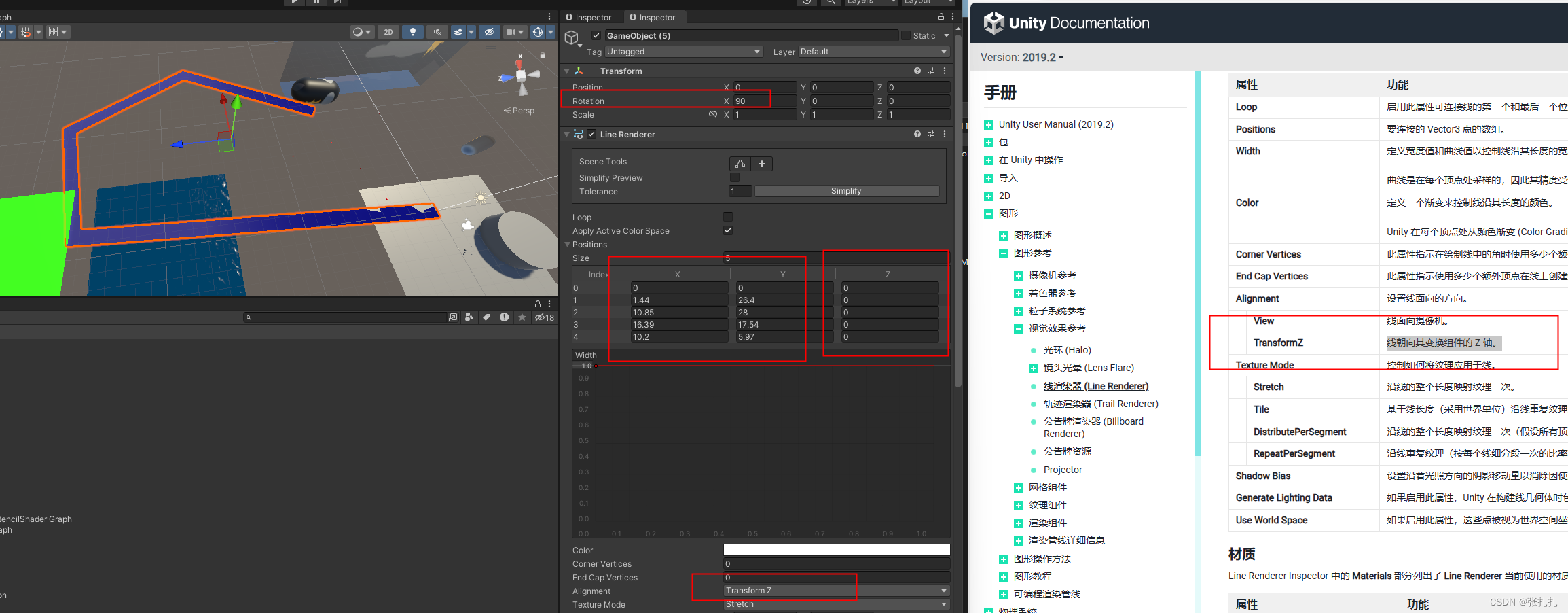Viewport: 1568px width, 613px height.
Task: Click the Pause button
Action: point(316,2)
